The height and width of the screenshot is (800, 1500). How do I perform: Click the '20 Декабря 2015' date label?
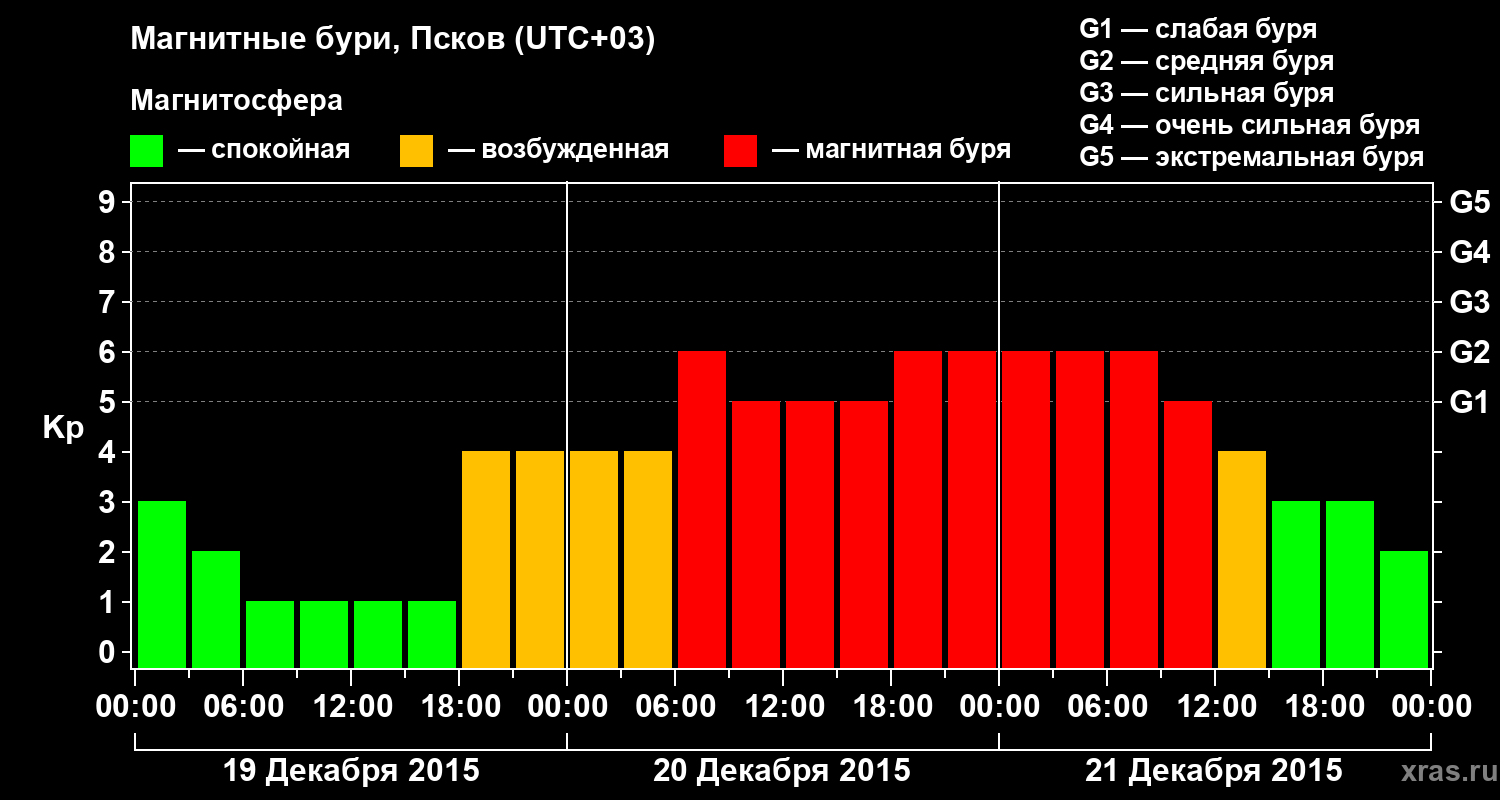tap(782, 771)
